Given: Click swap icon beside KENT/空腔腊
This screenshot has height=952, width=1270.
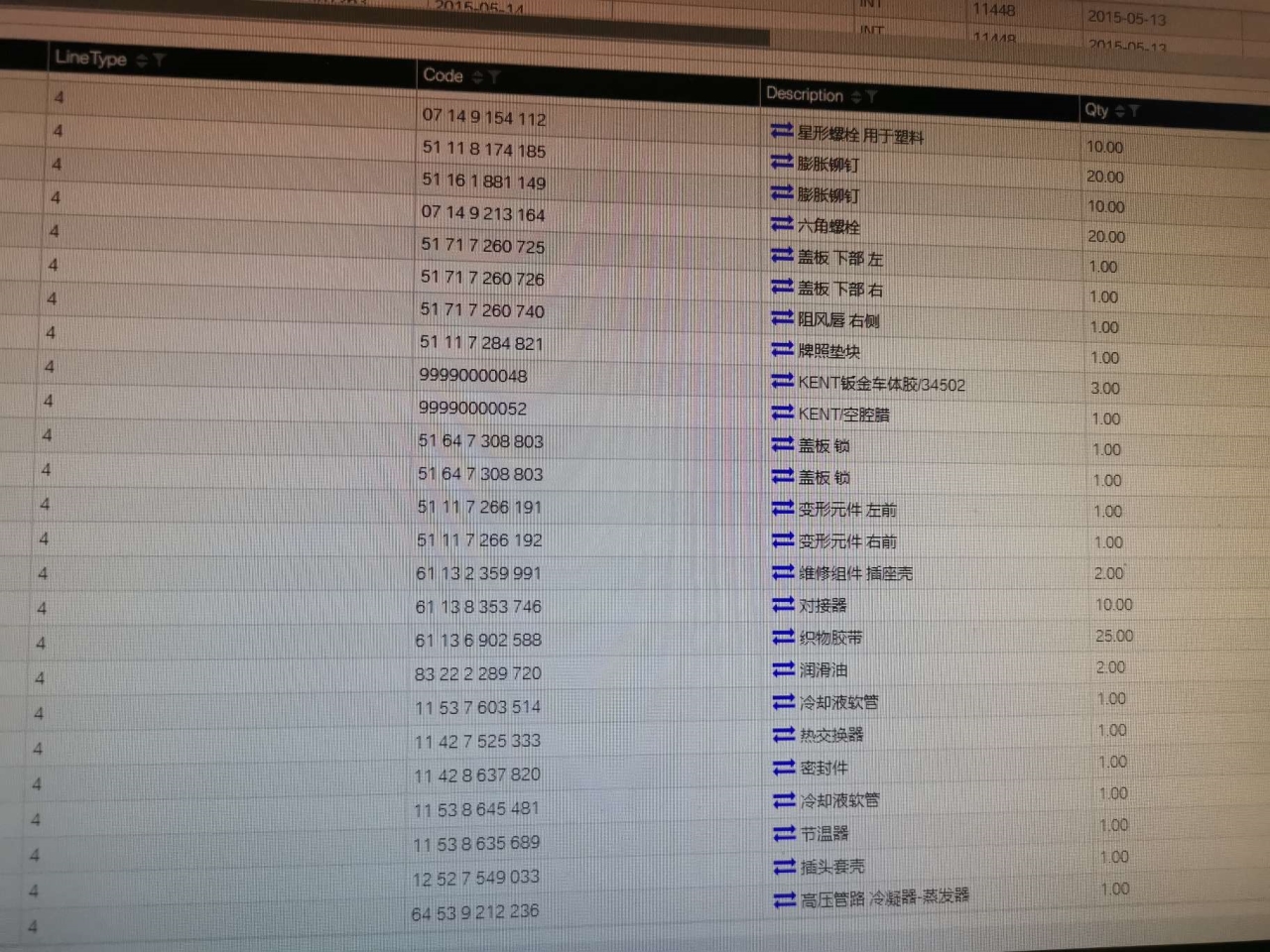Looking at the screenshot, I should point(783,412).
